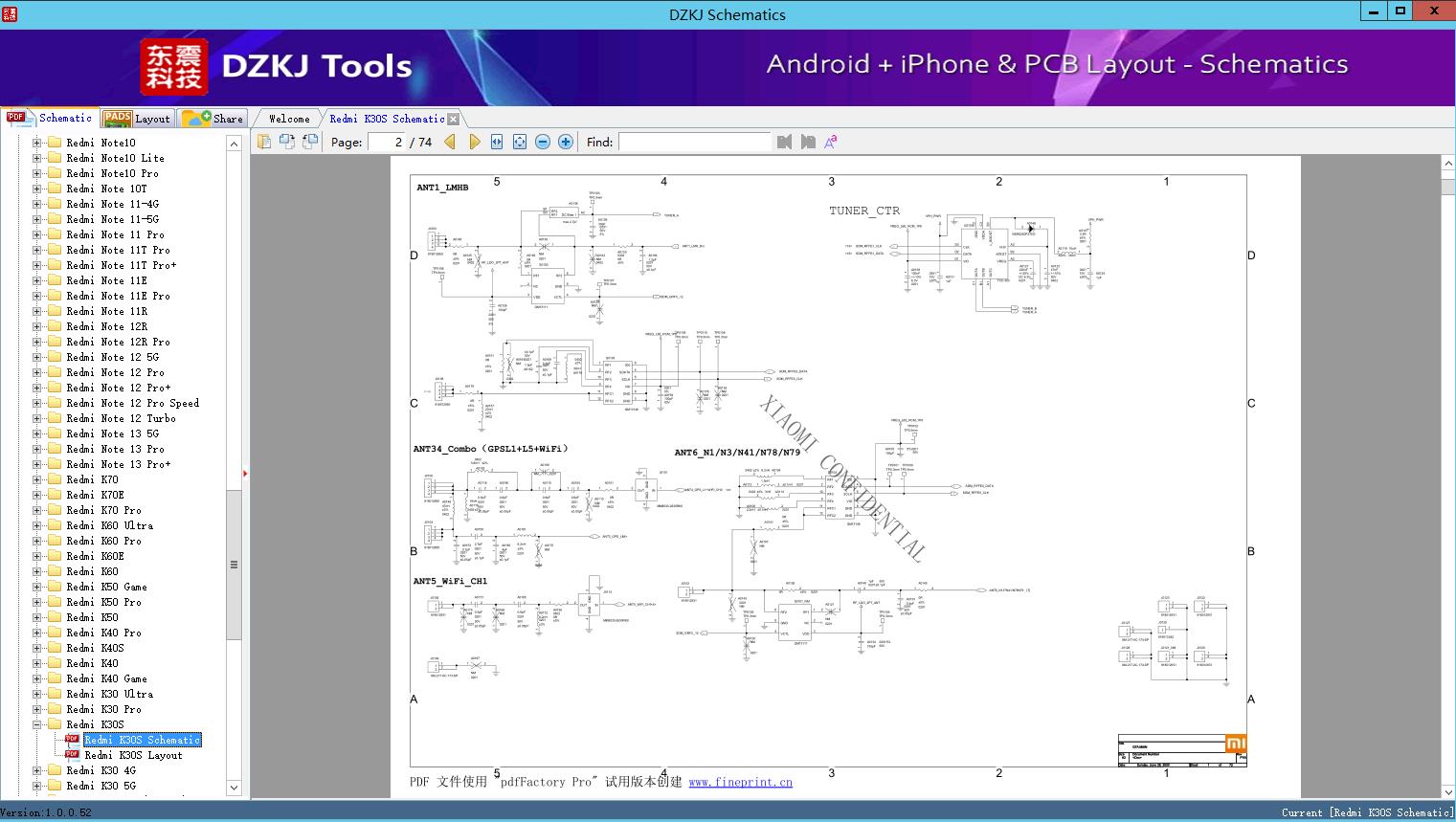
Task: Open the www.fineprint.cn link
Action: tap(740, 782)
